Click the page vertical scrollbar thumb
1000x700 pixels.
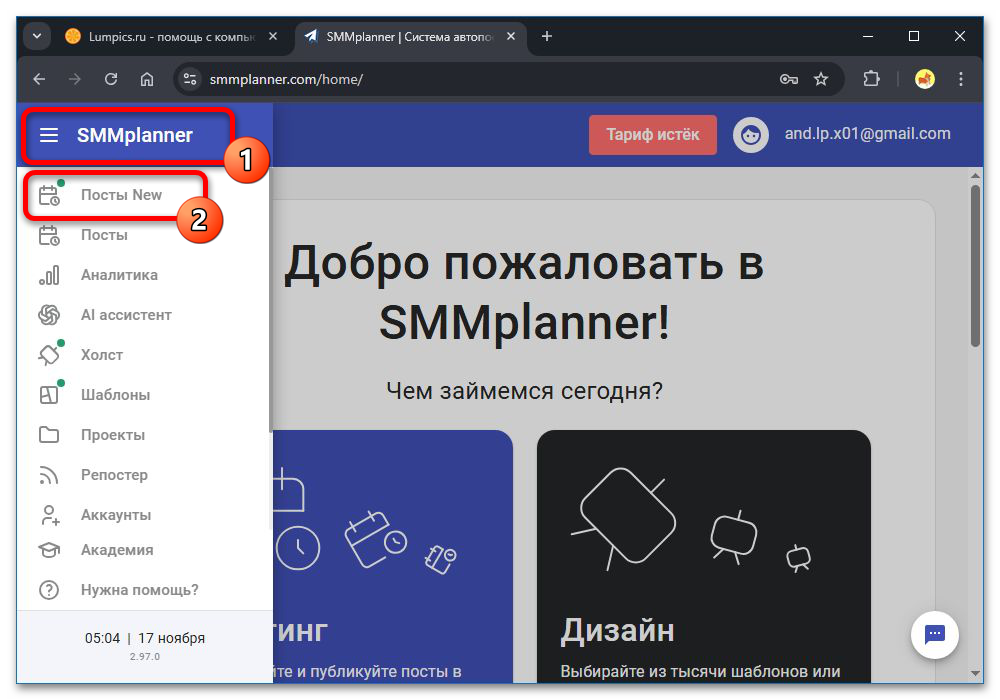click(975, 265)
